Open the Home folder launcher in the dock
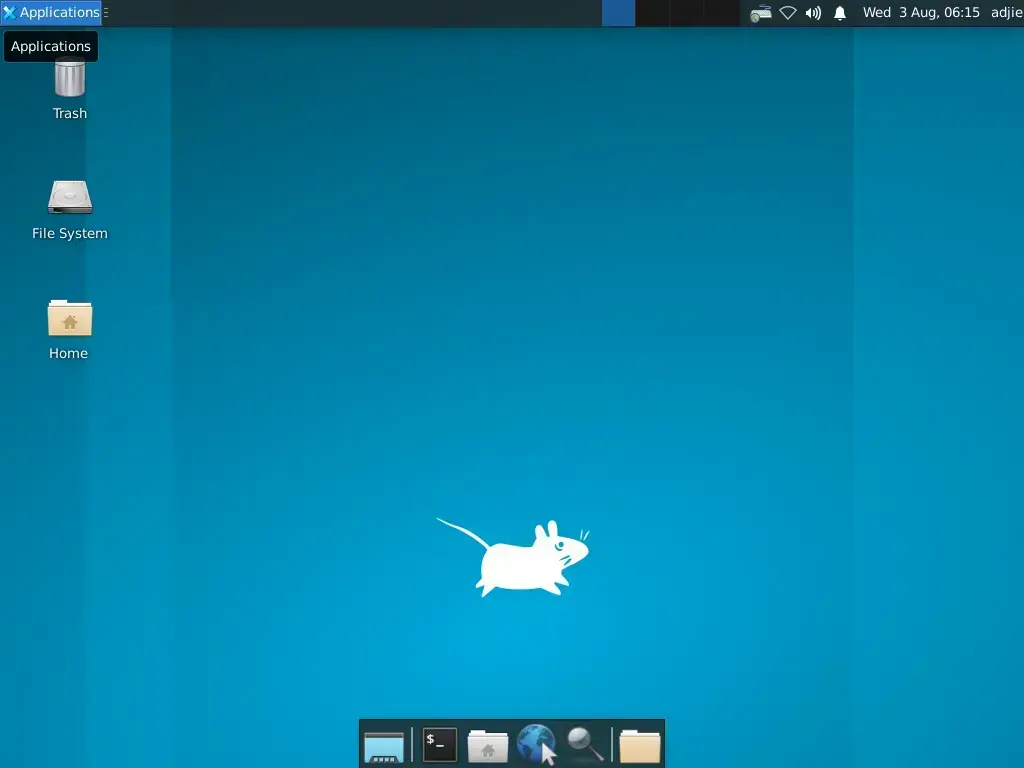 [487, 744]
